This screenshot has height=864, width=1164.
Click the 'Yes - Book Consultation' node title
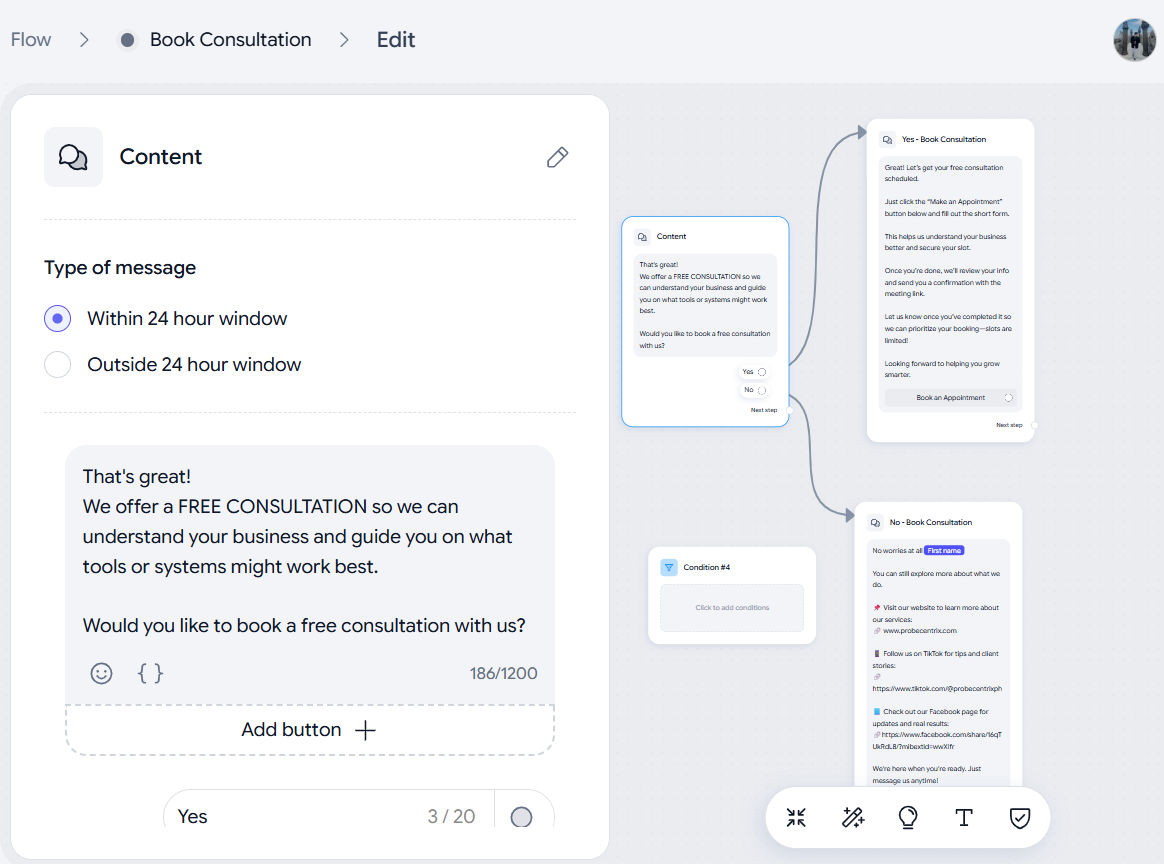(x=944, y=140)
